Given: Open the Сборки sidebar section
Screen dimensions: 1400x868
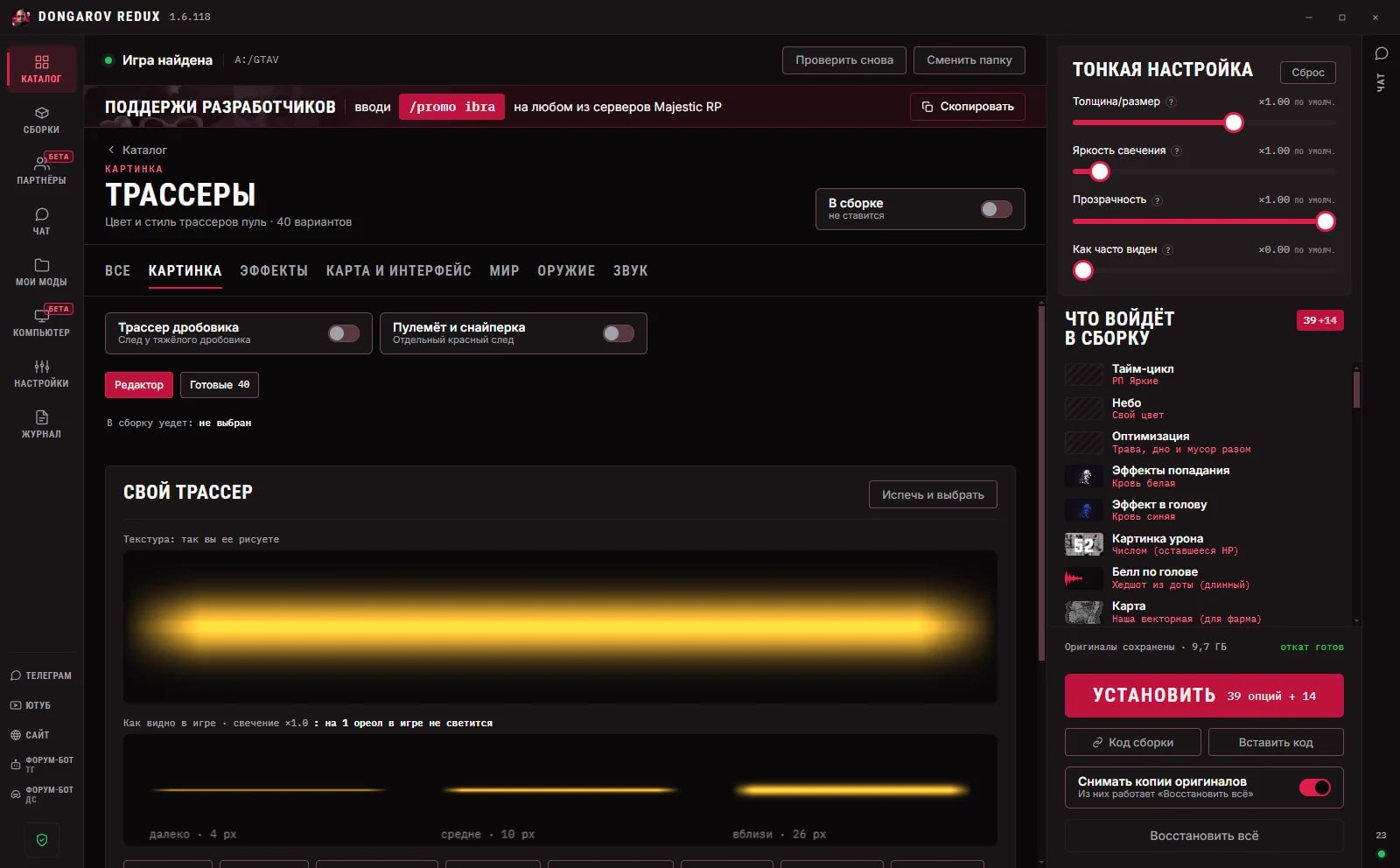Looking at the screenshot, I should click(x=41, y=120).
